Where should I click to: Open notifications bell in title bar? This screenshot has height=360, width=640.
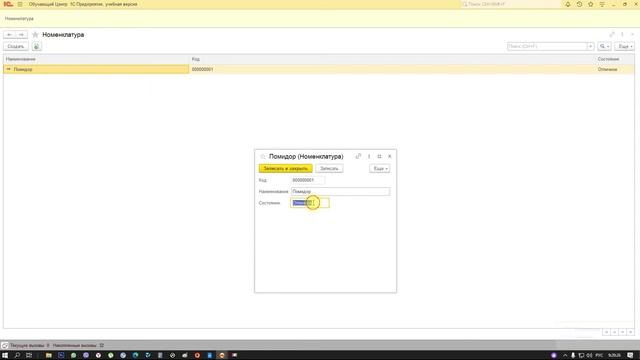(568, 4)
